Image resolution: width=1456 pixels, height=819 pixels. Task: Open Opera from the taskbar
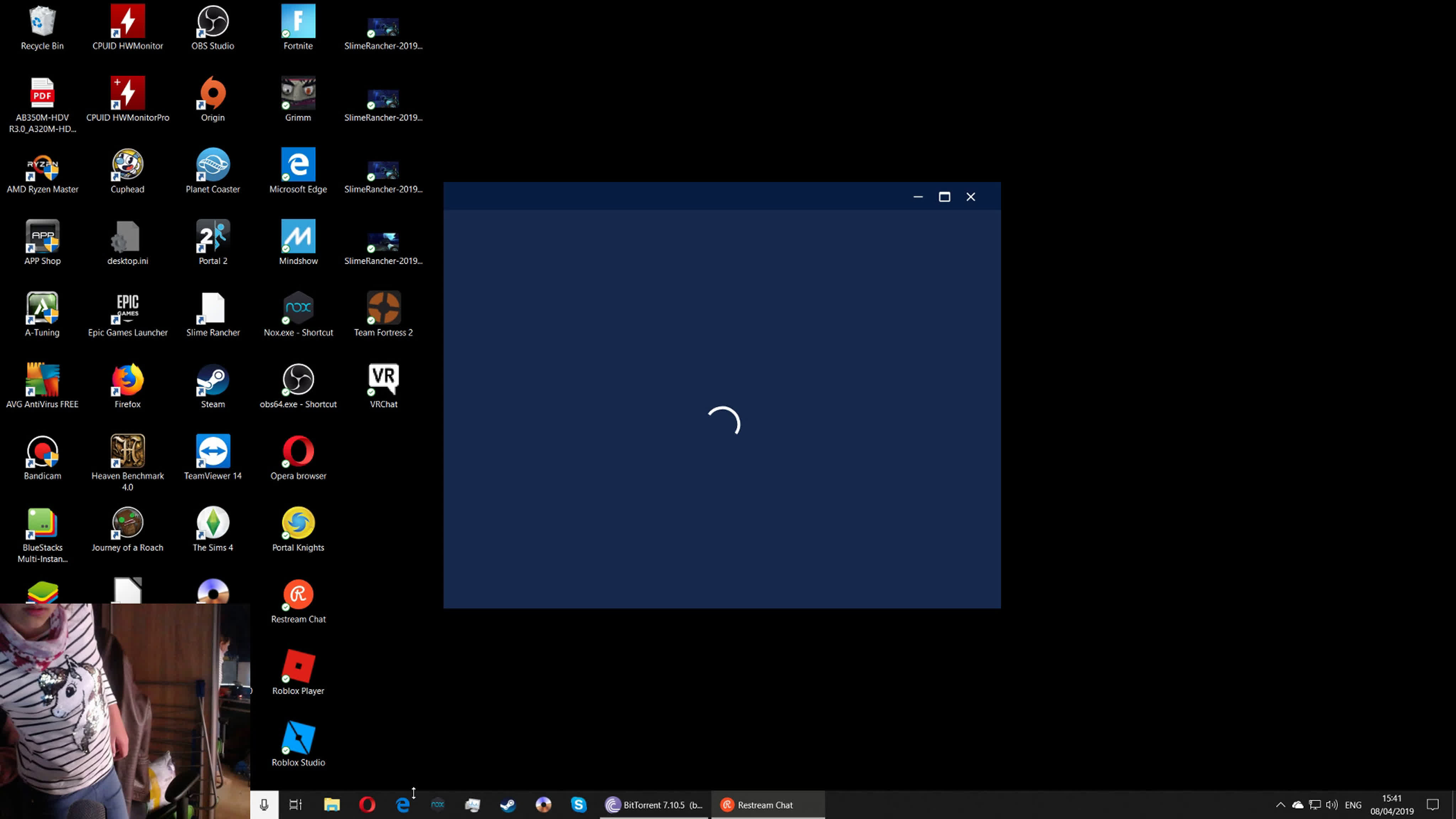[x=367, y=805]
